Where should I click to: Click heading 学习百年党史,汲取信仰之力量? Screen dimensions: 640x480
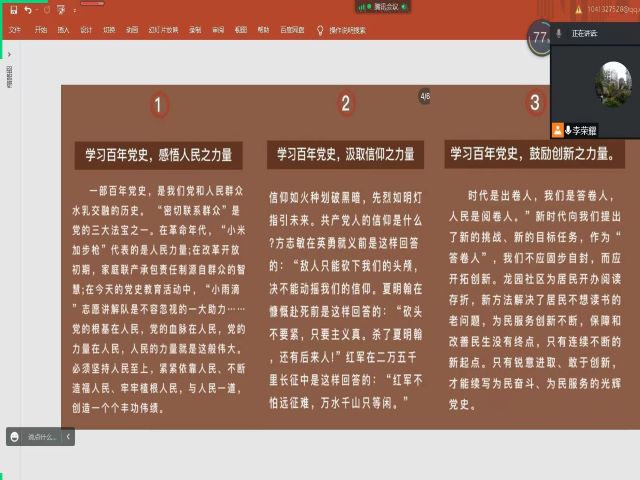pyautogui.click(x=345, y=154)
